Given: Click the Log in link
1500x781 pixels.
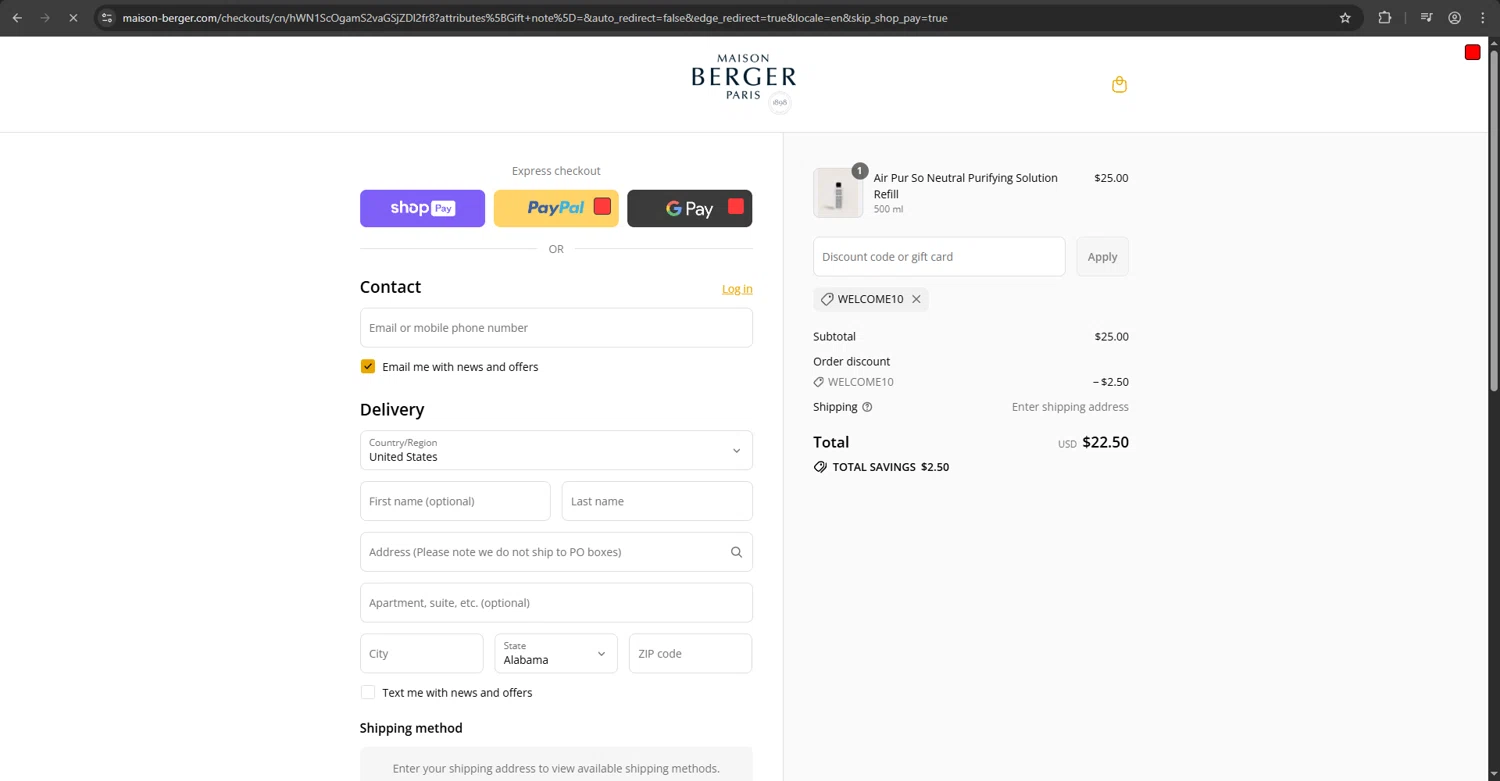Looking at the screenshot, I should click(x=737, y=289).
